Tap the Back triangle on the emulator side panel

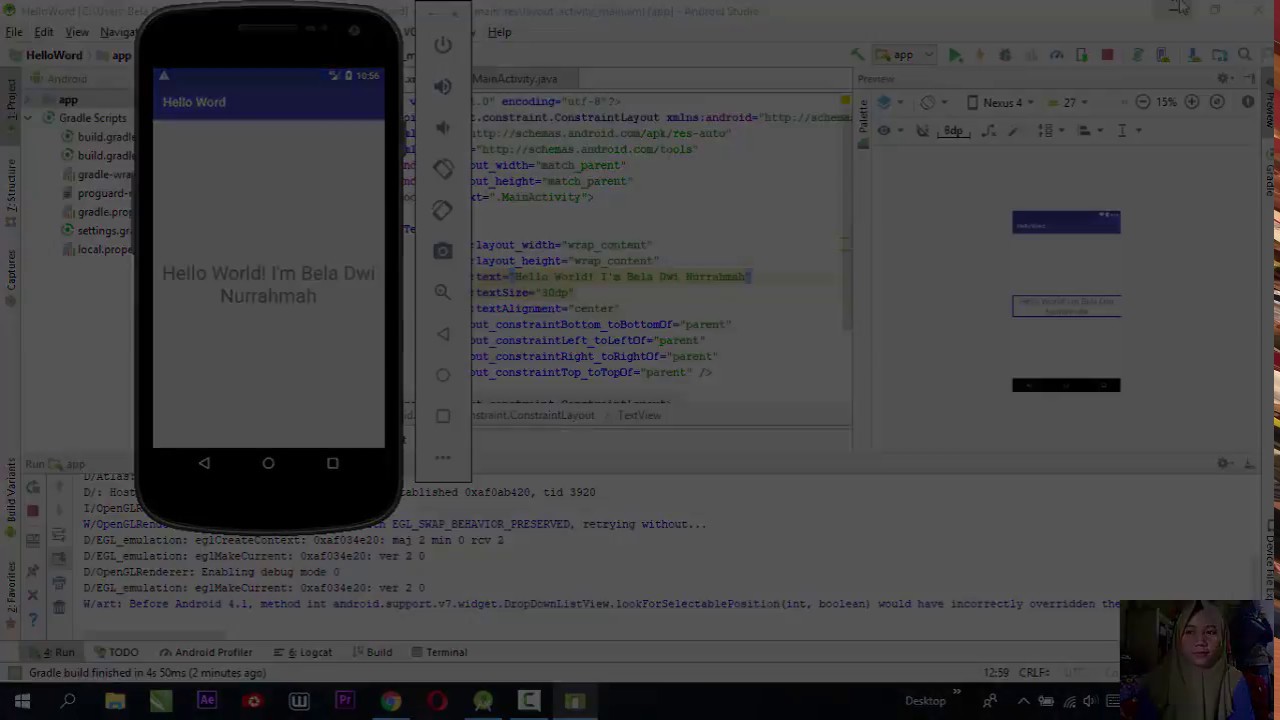tap(443, 334)
